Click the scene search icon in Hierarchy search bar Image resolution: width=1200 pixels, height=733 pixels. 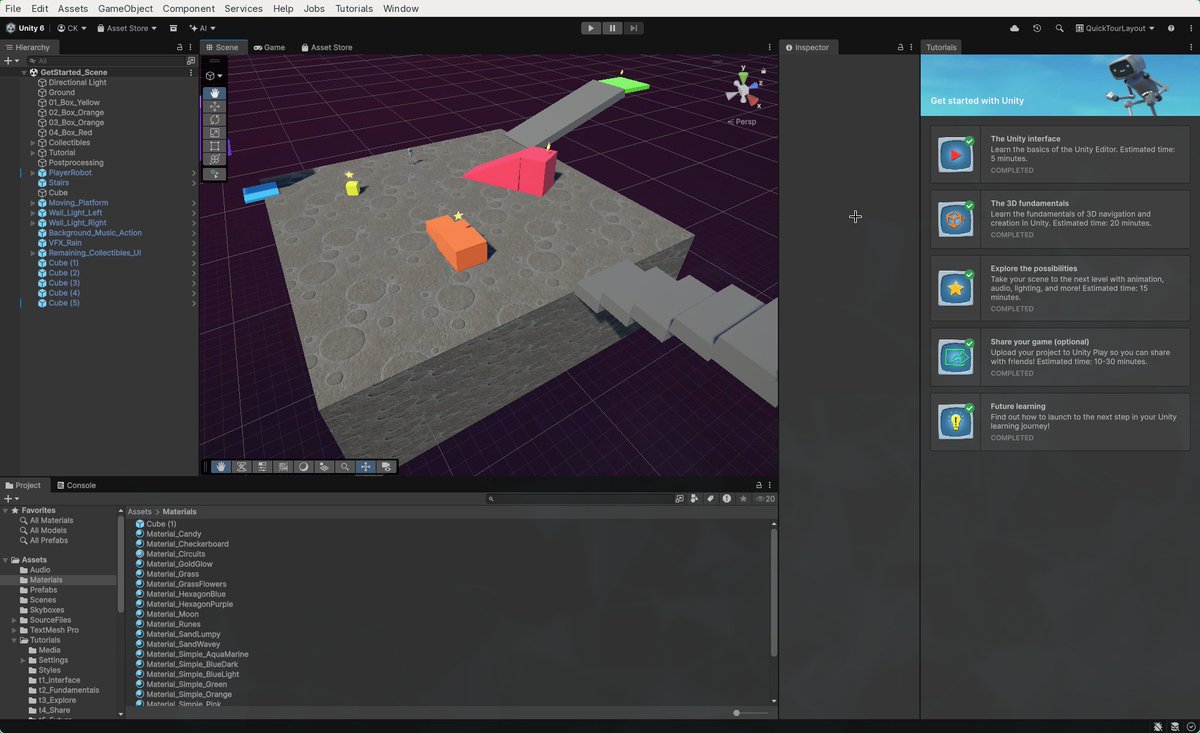191,61
